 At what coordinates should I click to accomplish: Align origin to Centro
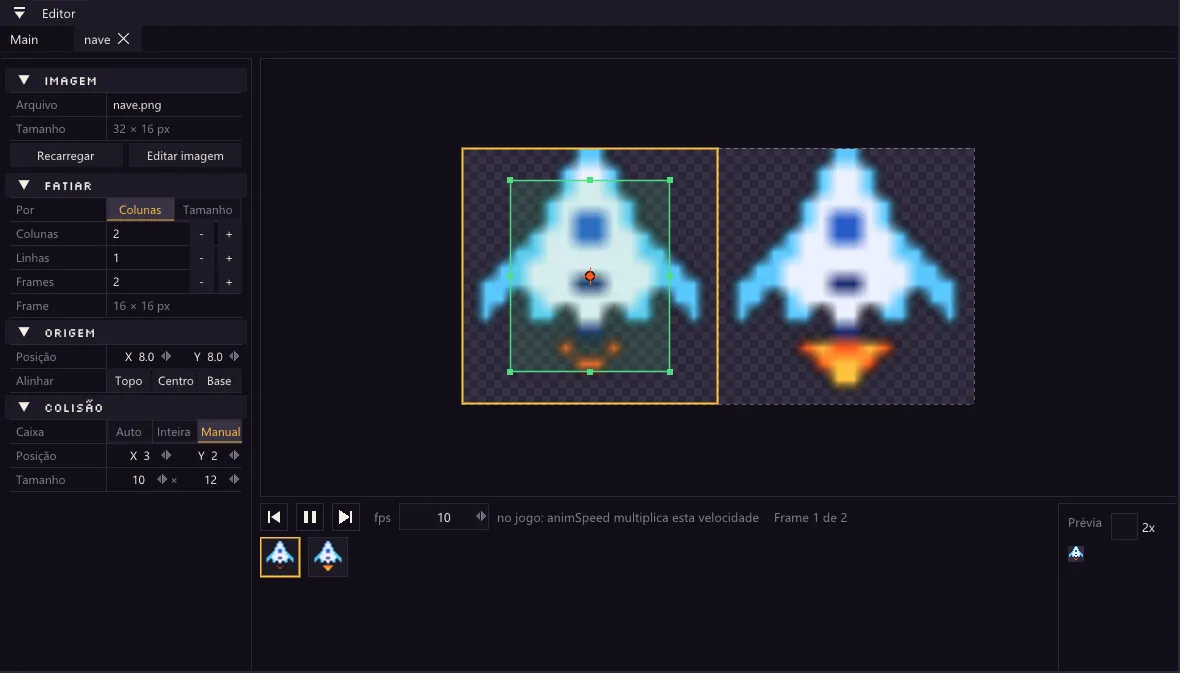(x=175, y=381)
